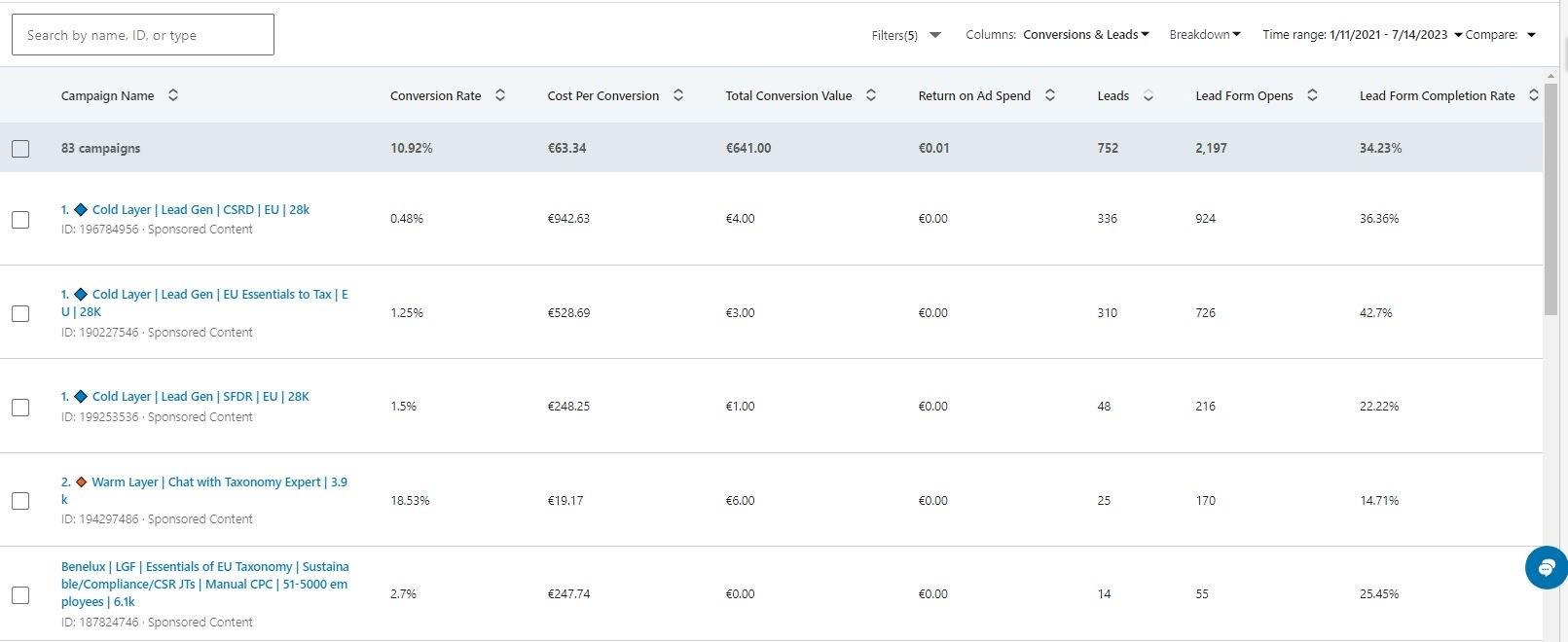The height and width of the screenshot is (642, 1568).
Task: Click ID 196784956 Sponsored Content text
Action: [x=157, y=230]
